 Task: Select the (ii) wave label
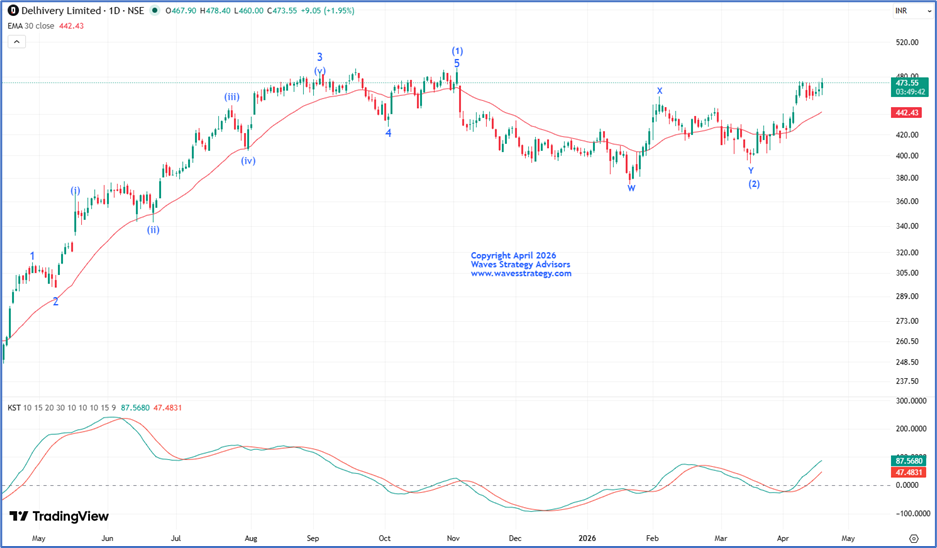click(154, 229)
